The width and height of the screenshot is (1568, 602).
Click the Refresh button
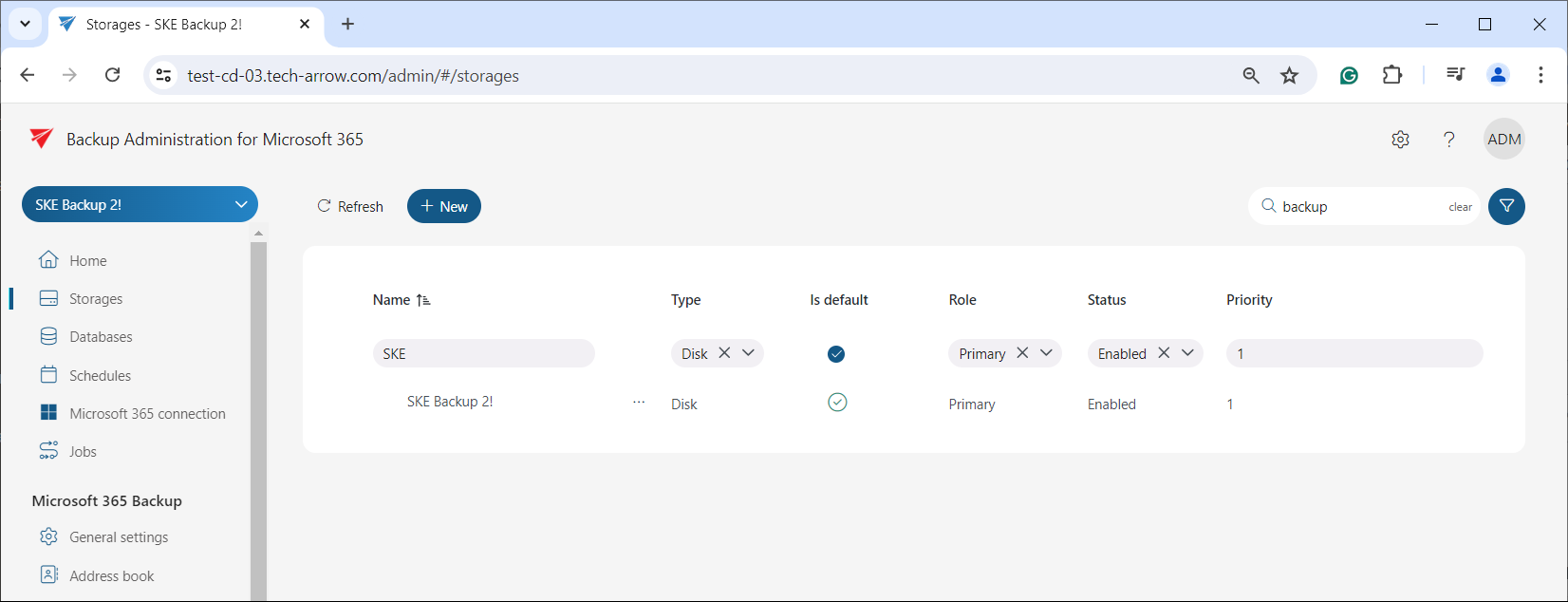pyautogui.click(x=350, y=206)
